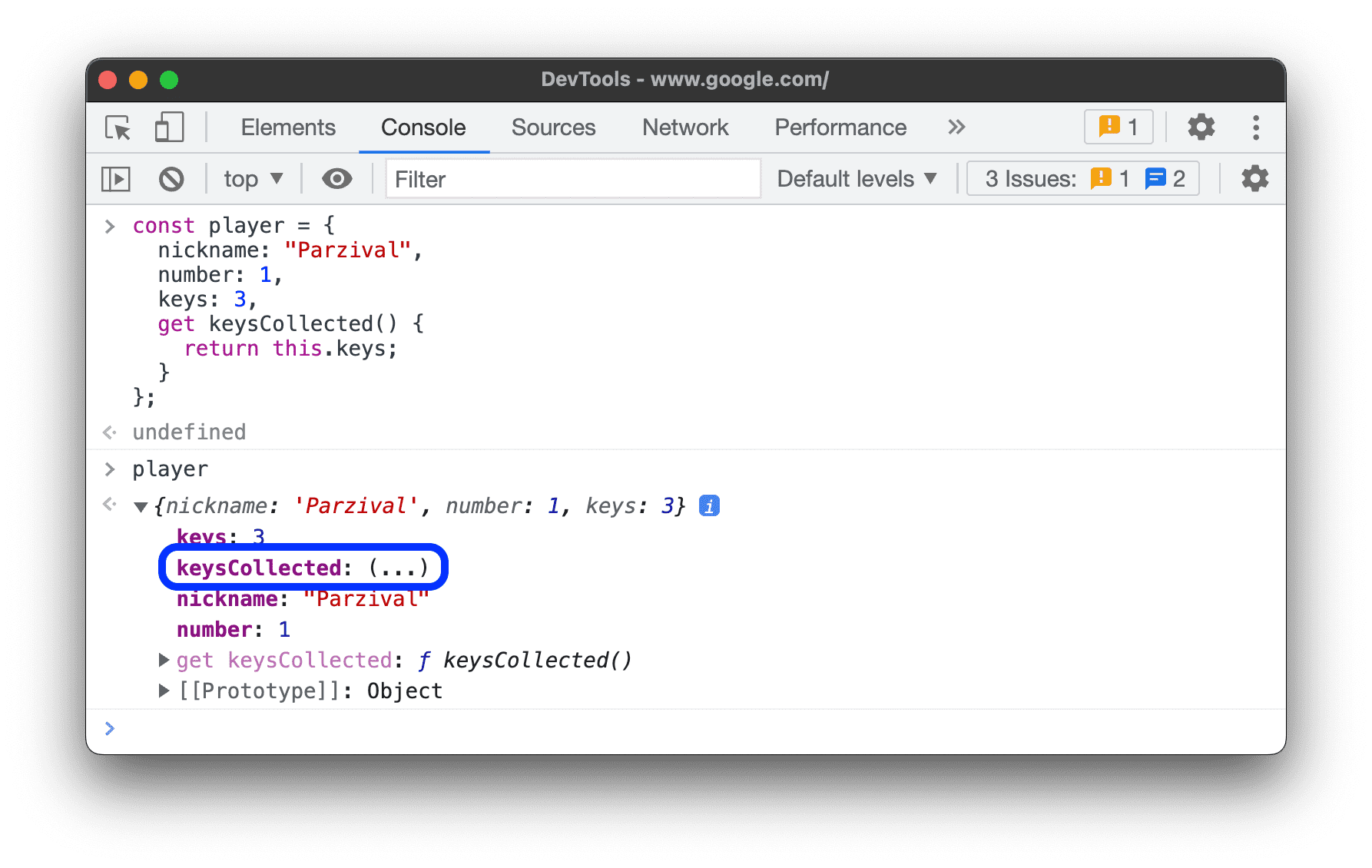Clear the console with the block icon
The image size is (1372, 868).
click(171, 179)
